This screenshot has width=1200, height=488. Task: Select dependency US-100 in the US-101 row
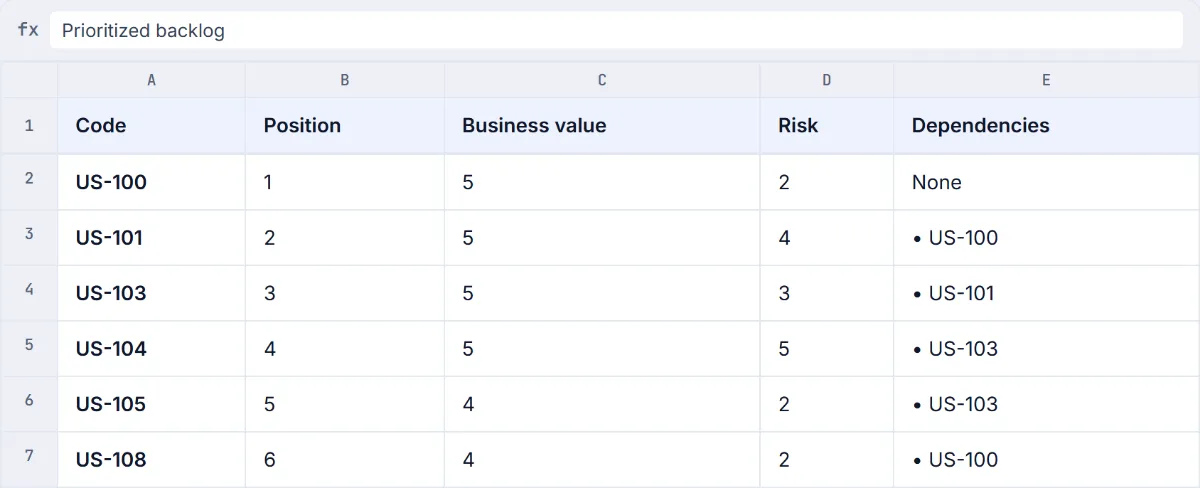(x=1047, y=237)
